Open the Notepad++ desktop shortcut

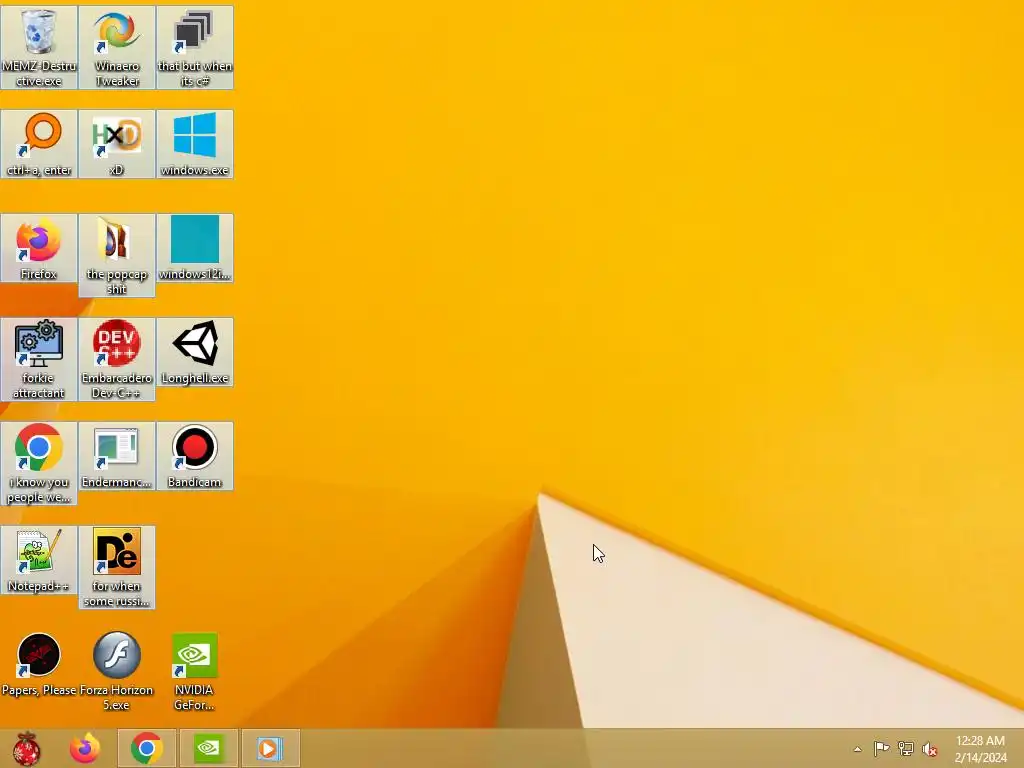tap(39, 560)
